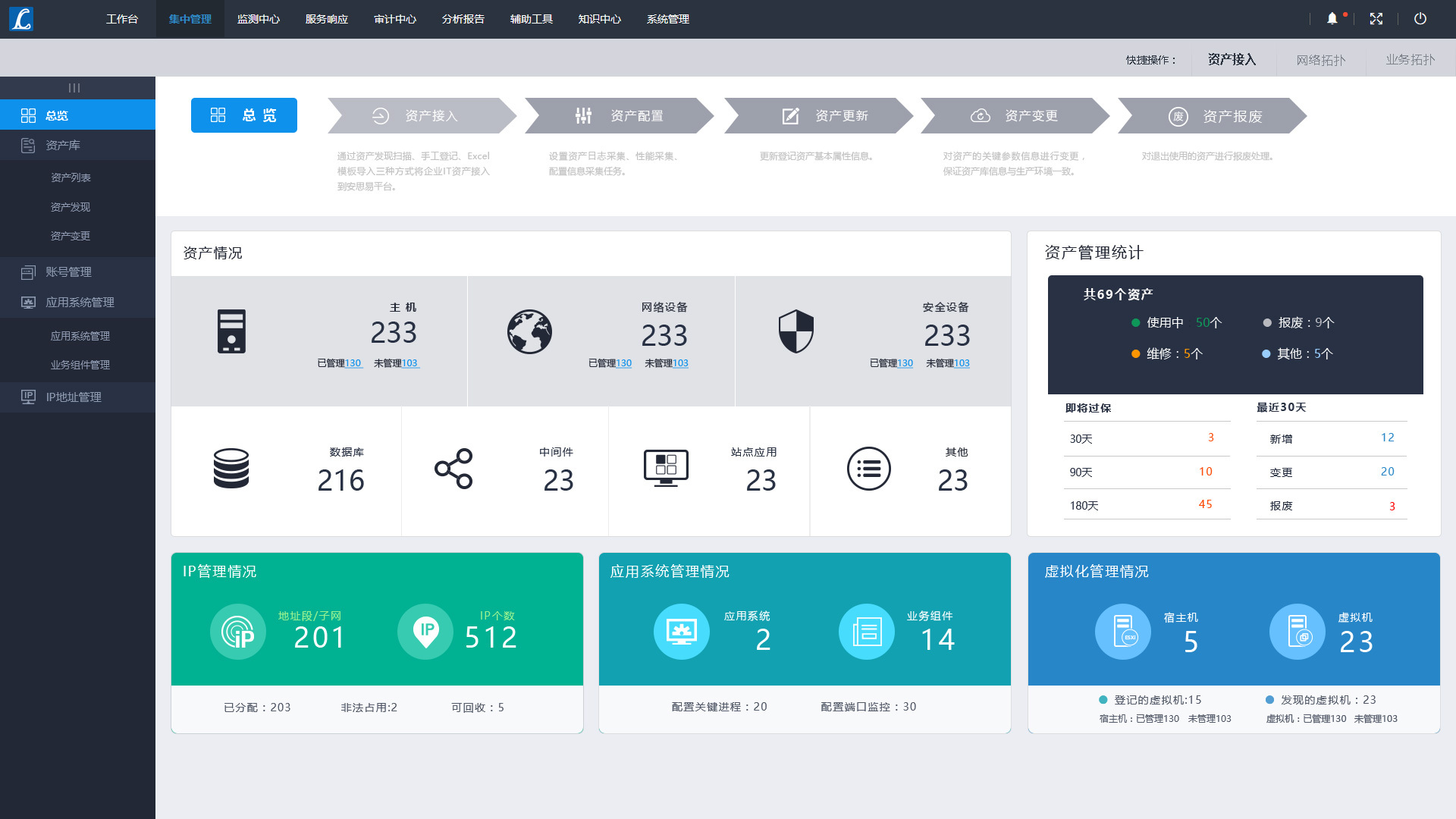Screen dimensions: 1456x819
Task: Click the network device globe icon
Action: [529, 331]
